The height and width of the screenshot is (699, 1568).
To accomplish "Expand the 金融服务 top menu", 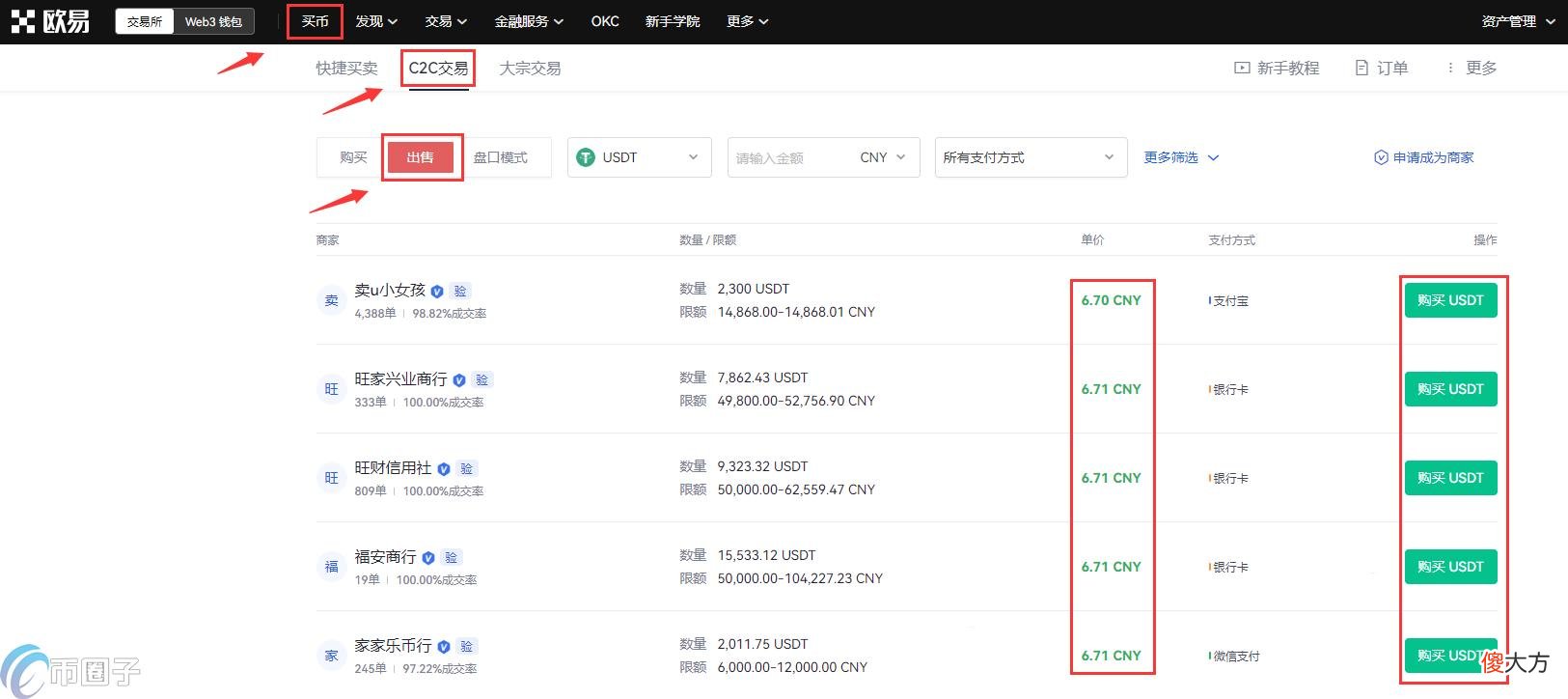I will coord(529,21).
